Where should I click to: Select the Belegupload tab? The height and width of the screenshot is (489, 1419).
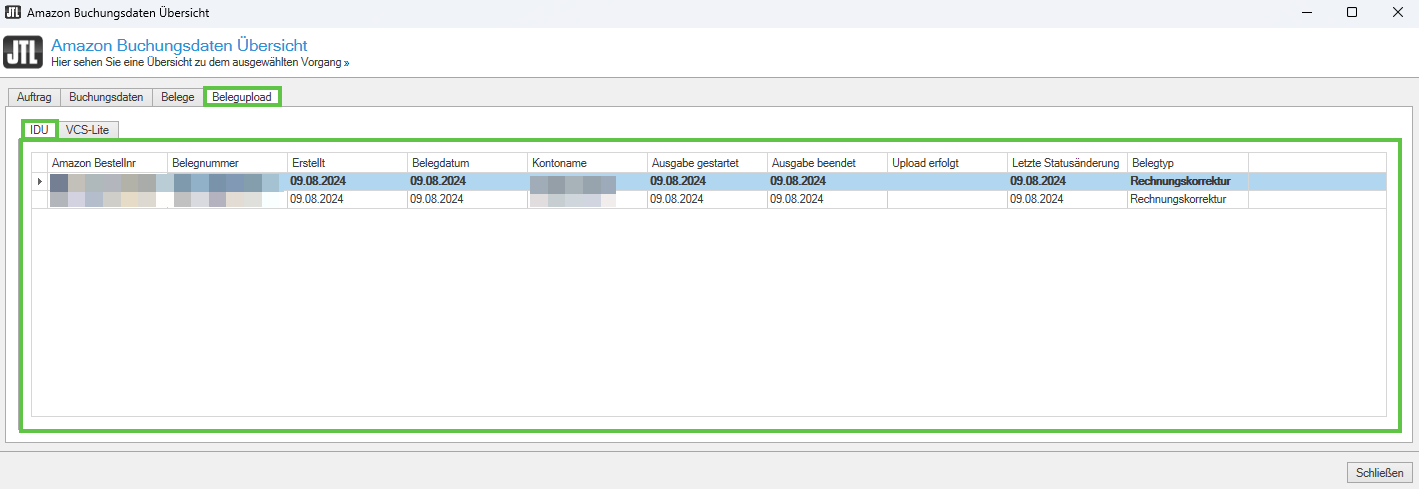tap(242, 97)
